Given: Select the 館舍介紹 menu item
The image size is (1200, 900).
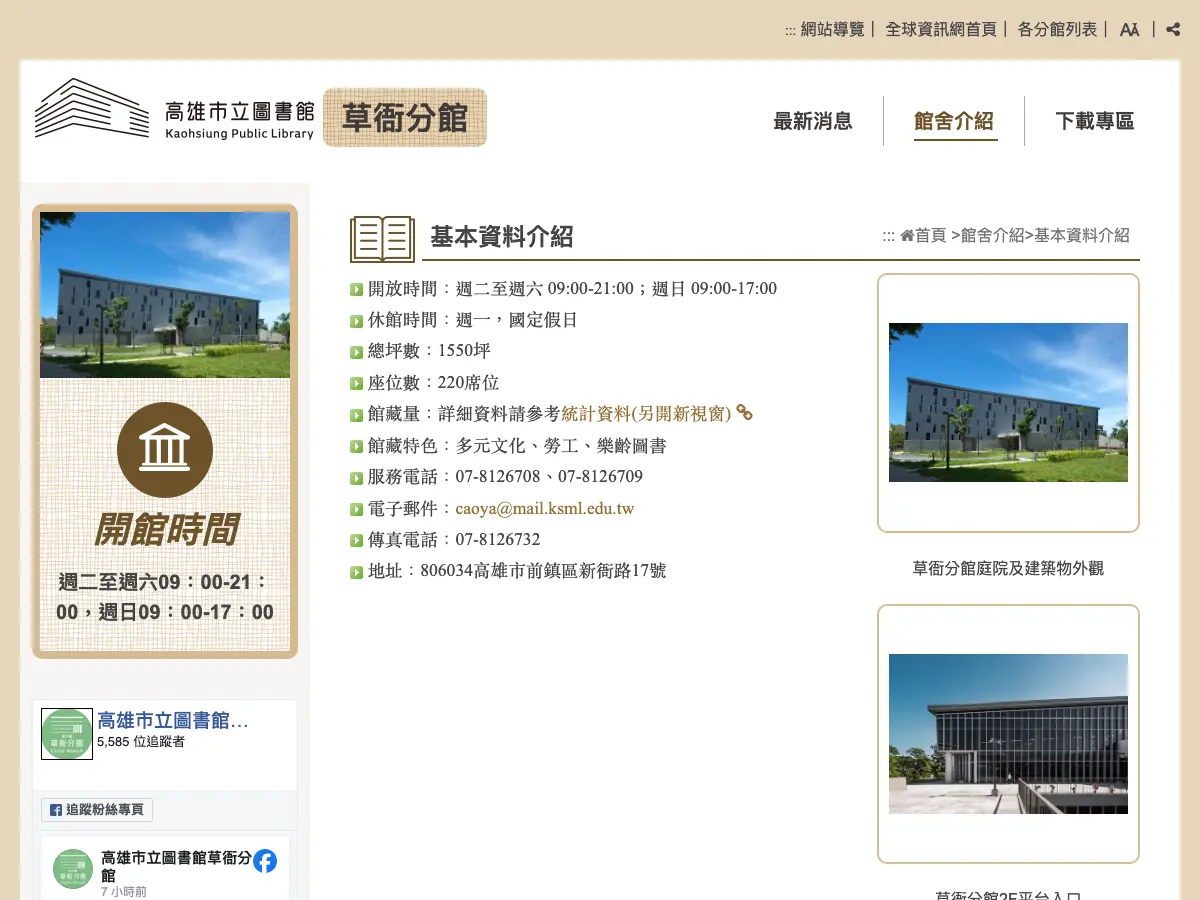Looking at the screenshot, I should click(x=954, y=121).
